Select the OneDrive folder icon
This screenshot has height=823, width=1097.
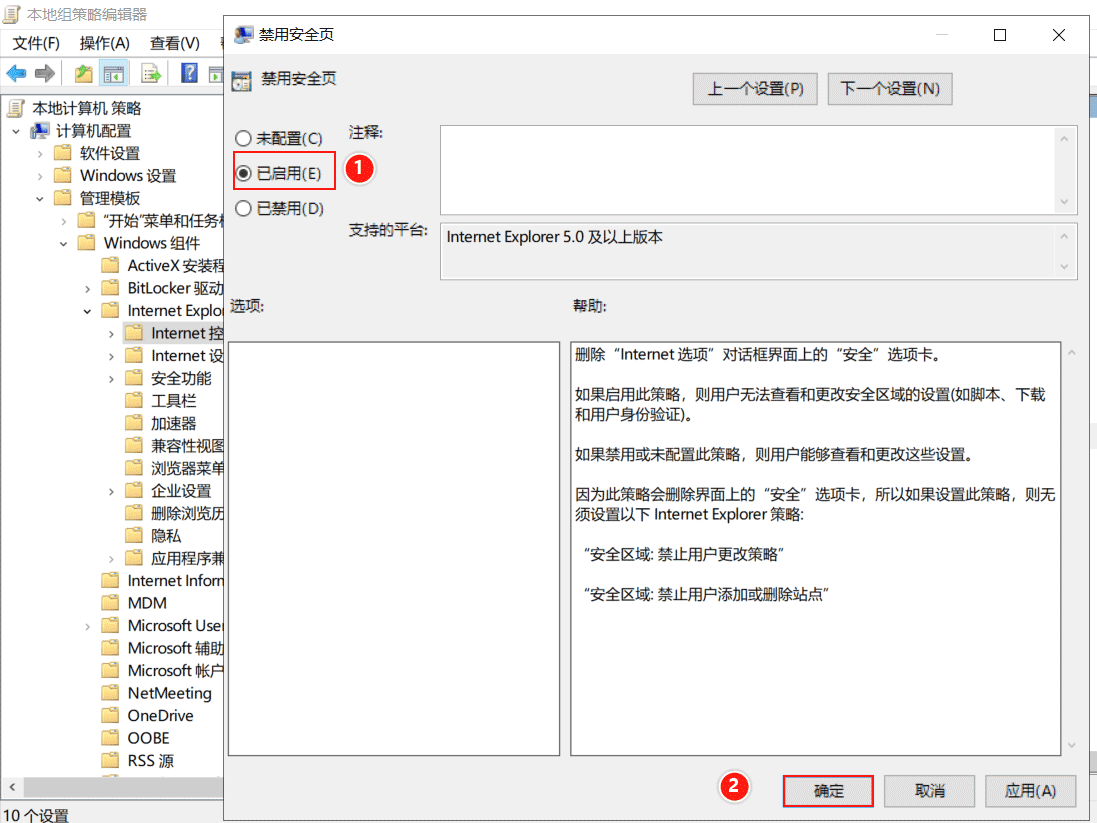pyautogui.click(x=110, y=715)
